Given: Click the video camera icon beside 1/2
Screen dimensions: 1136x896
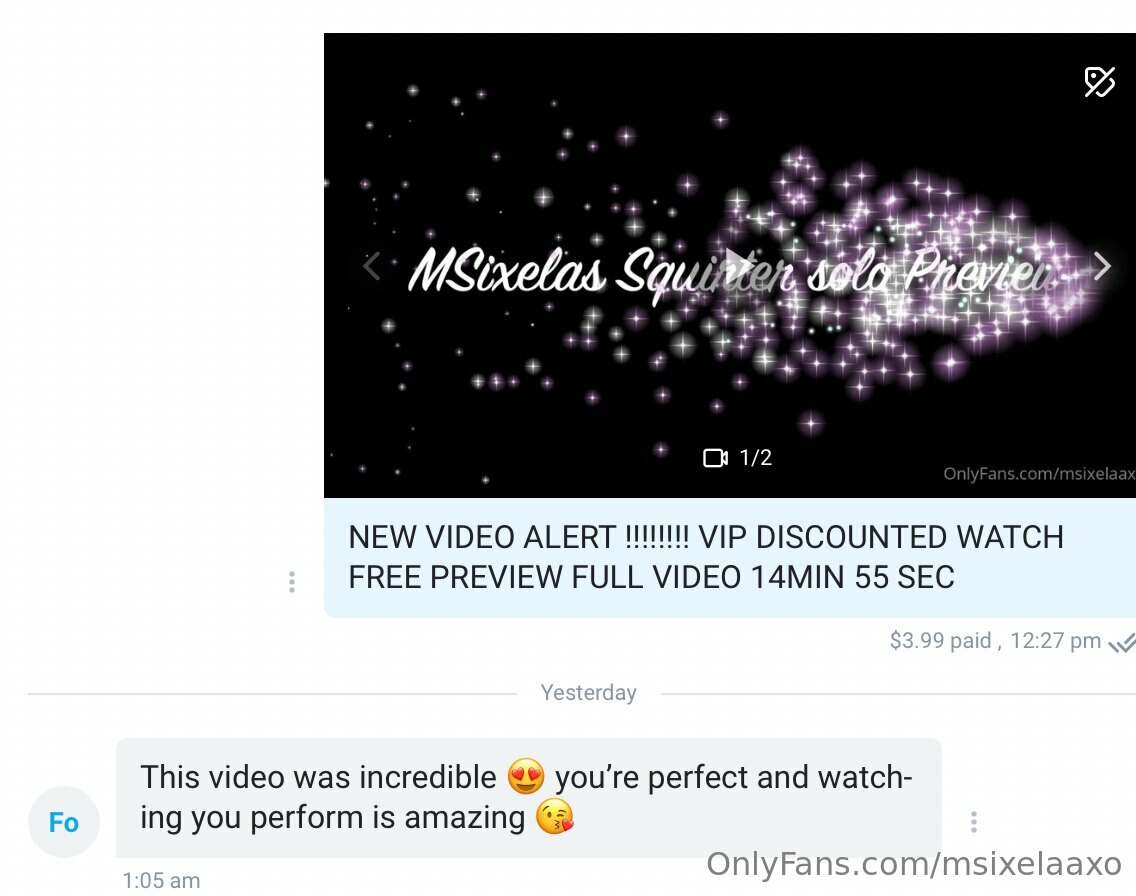Looking at the screenshot, I should tap(715, 458).
